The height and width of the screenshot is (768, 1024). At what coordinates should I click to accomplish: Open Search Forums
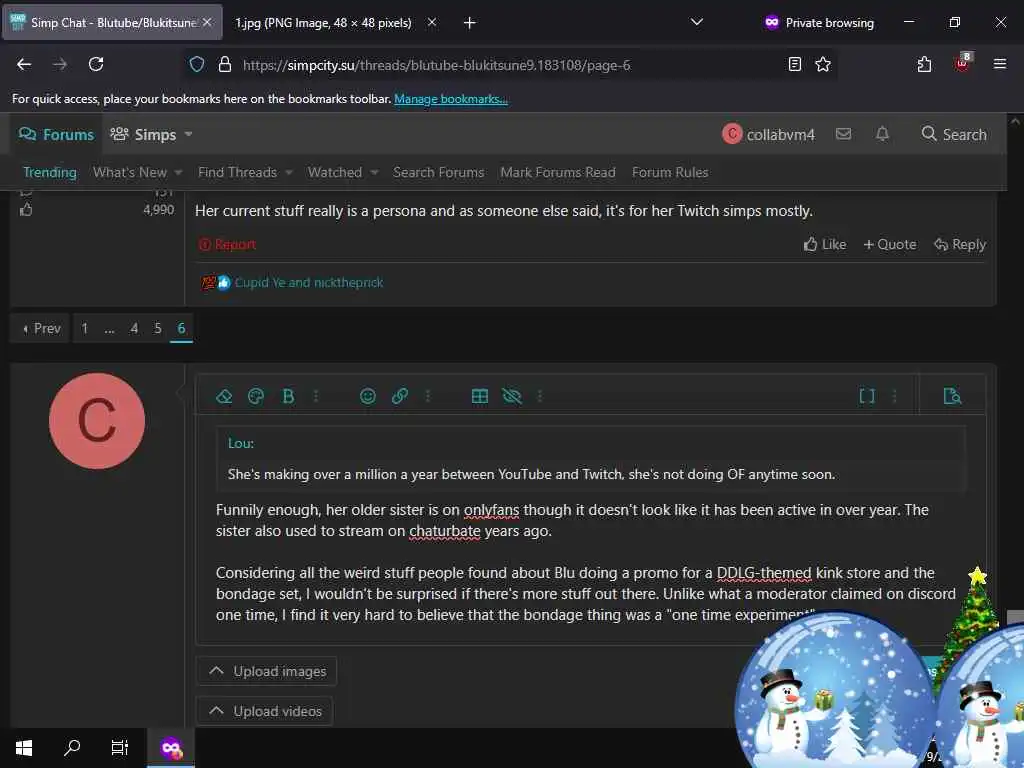pos(438,172)
